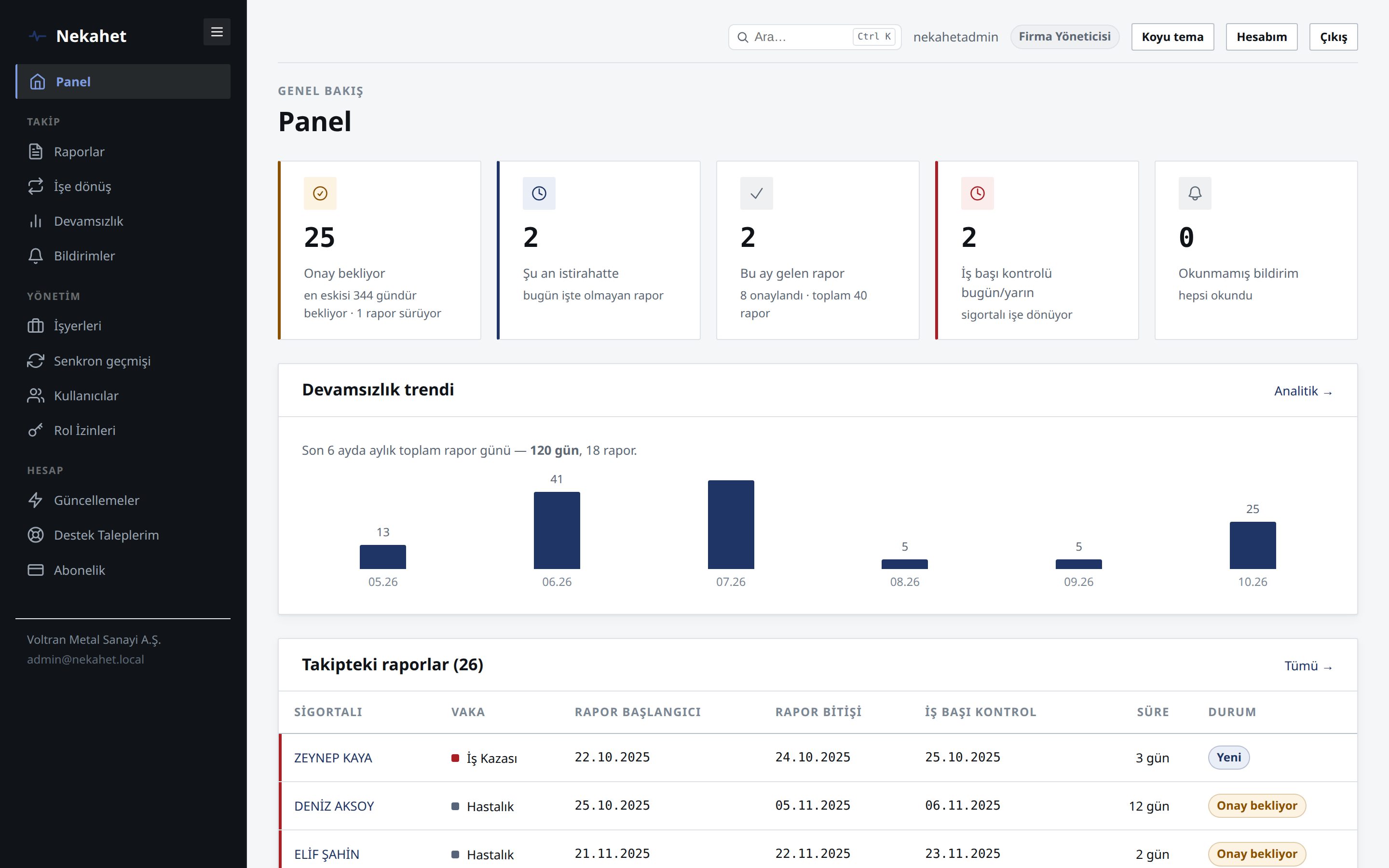The height and width of the screenshot is (868, 1389).
Task: Select Abonelik in the sidebar
Action: pos(123,570)
